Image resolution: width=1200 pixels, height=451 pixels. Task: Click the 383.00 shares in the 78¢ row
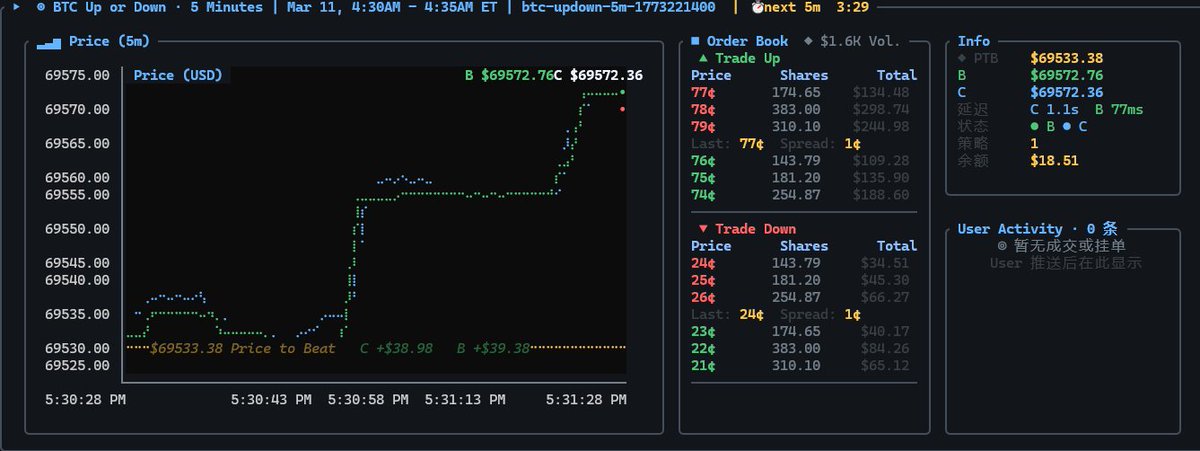coord(796,109)
